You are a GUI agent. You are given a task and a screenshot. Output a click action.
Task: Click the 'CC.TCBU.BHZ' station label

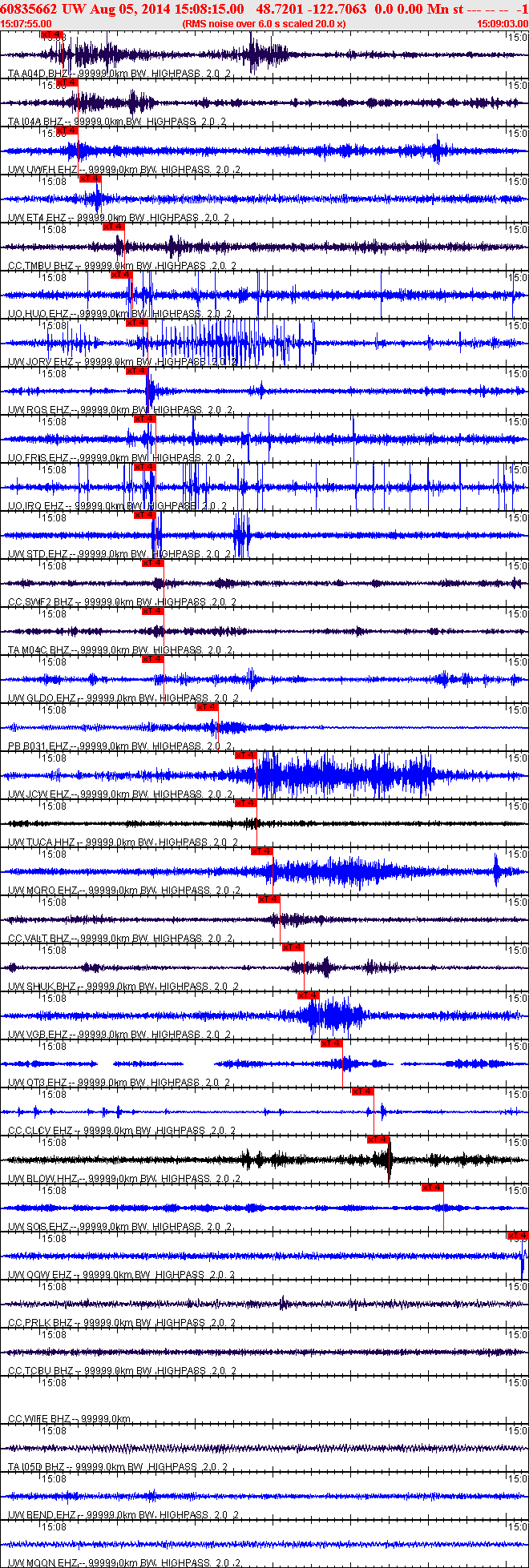[x=40, y=1371]
